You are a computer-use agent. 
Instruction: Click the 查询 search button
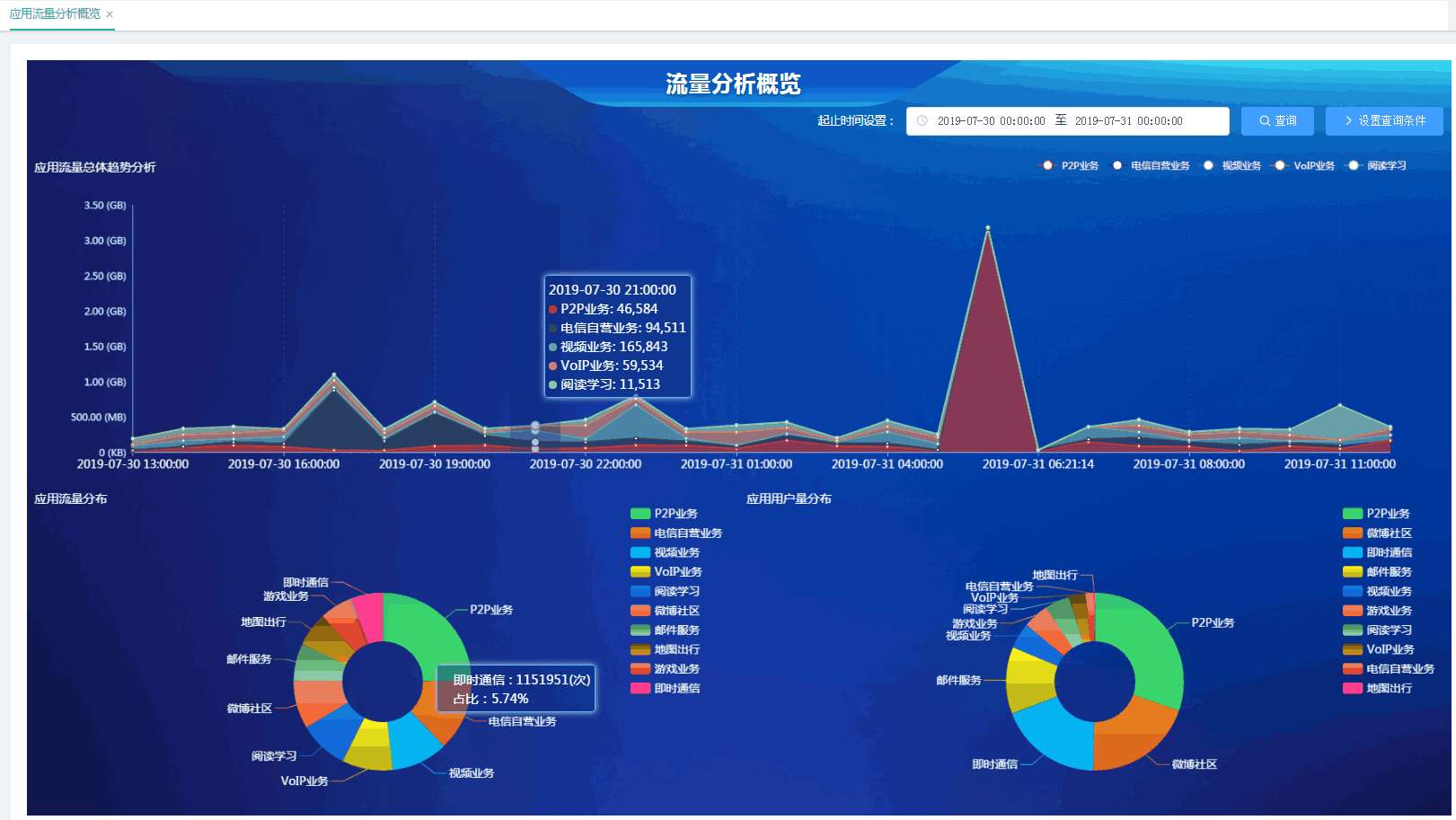(x=1276, y=121)
